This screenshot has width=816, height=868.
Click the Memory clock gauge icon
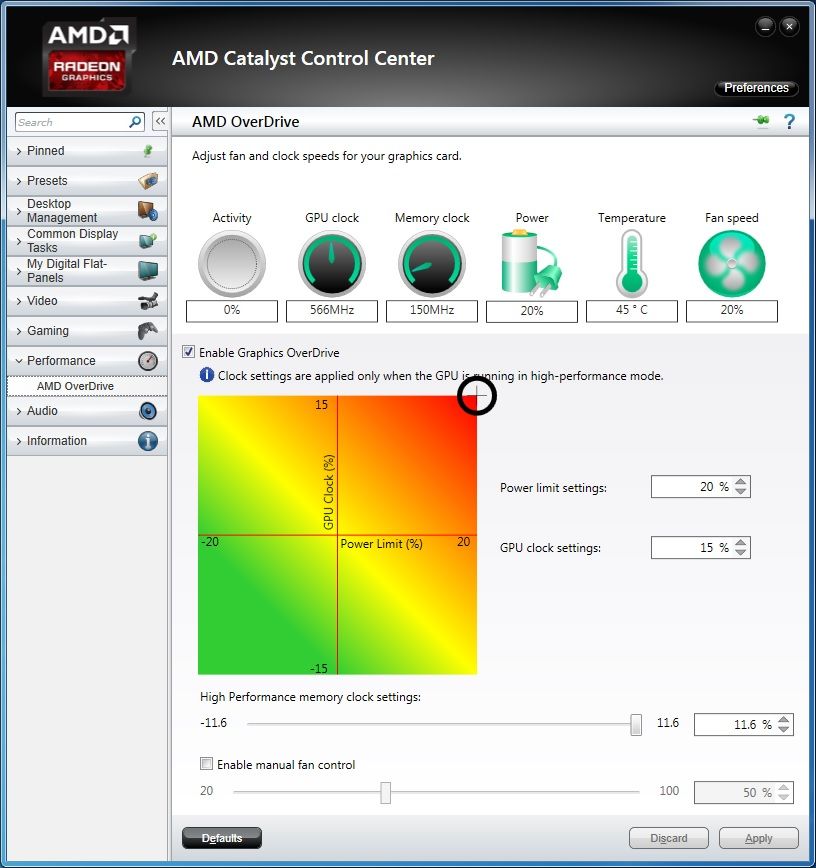tap(432, 264)
